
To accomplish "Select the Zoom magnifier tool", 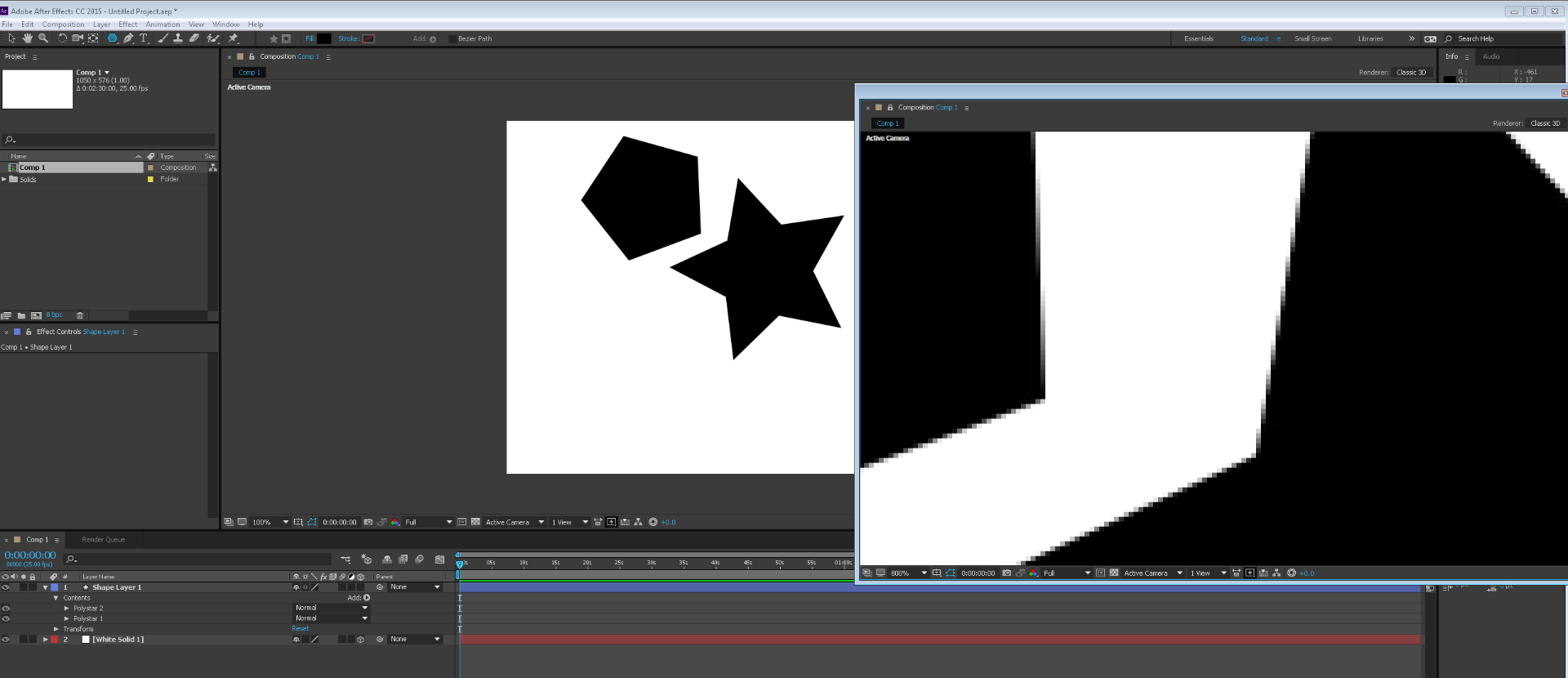I will (43, 38).
